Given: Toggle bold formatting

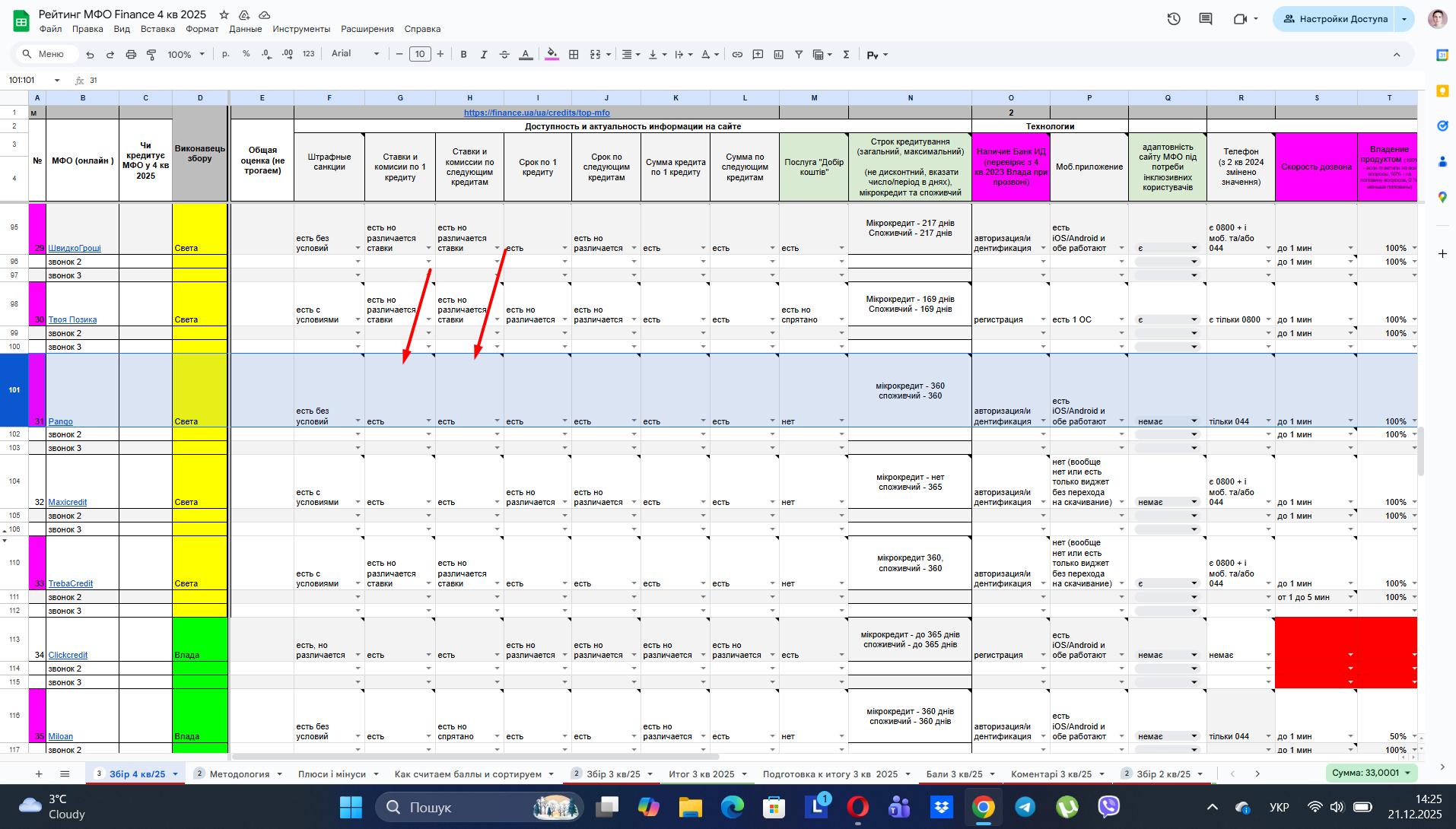Looking at the screenshot, I should pos(463,54).
